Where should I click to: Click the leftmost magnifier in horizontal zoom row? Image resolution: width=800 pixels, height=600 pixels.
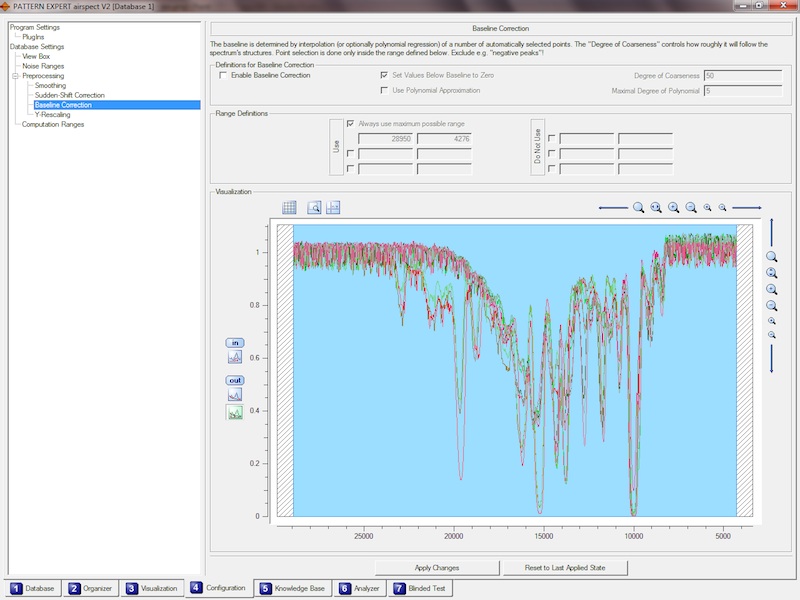(638, 208)
